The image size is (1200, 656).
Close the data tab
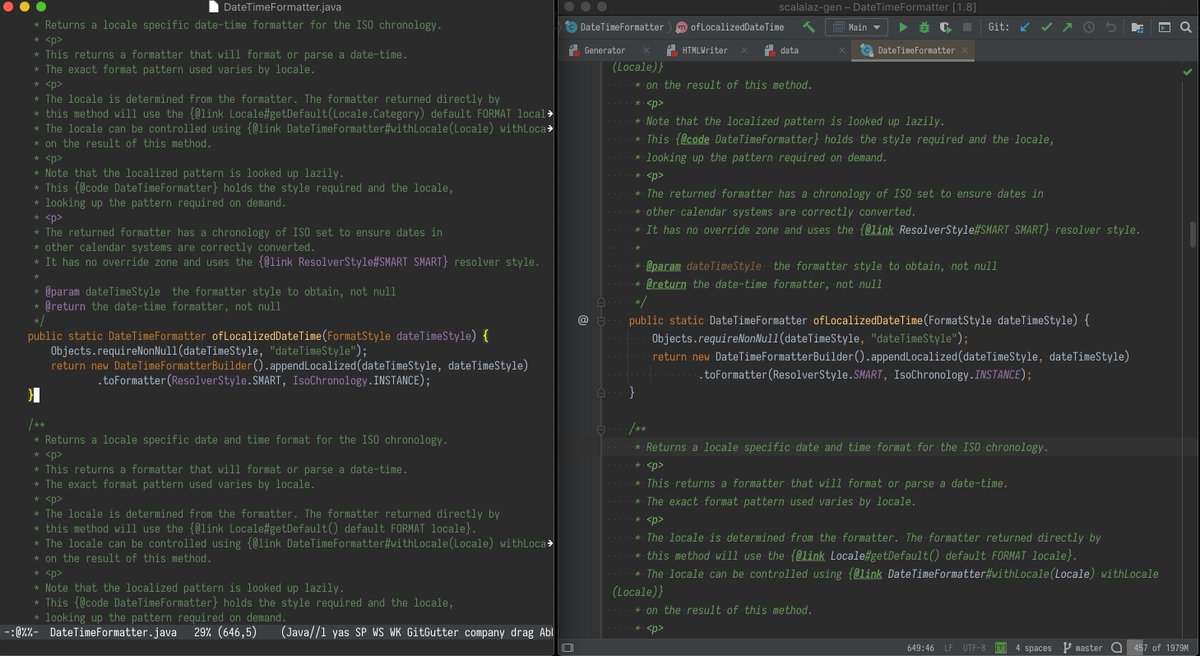click(840, 49)
